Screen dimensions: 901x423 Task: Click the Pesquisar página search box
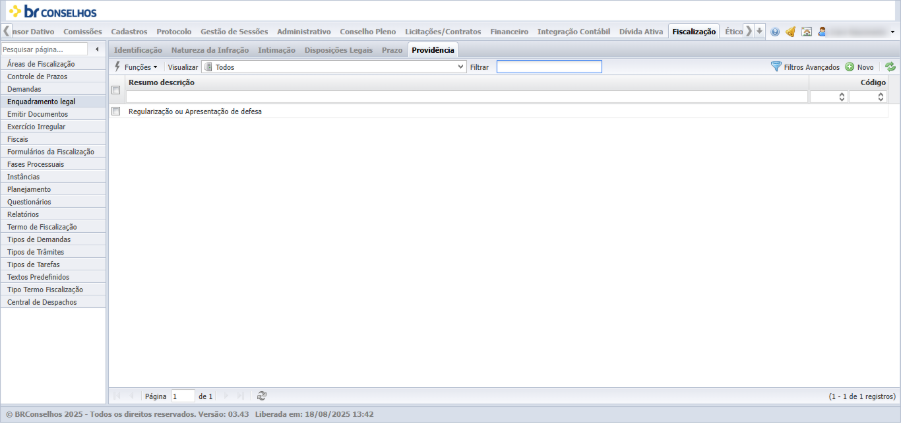tap(44, 49)
